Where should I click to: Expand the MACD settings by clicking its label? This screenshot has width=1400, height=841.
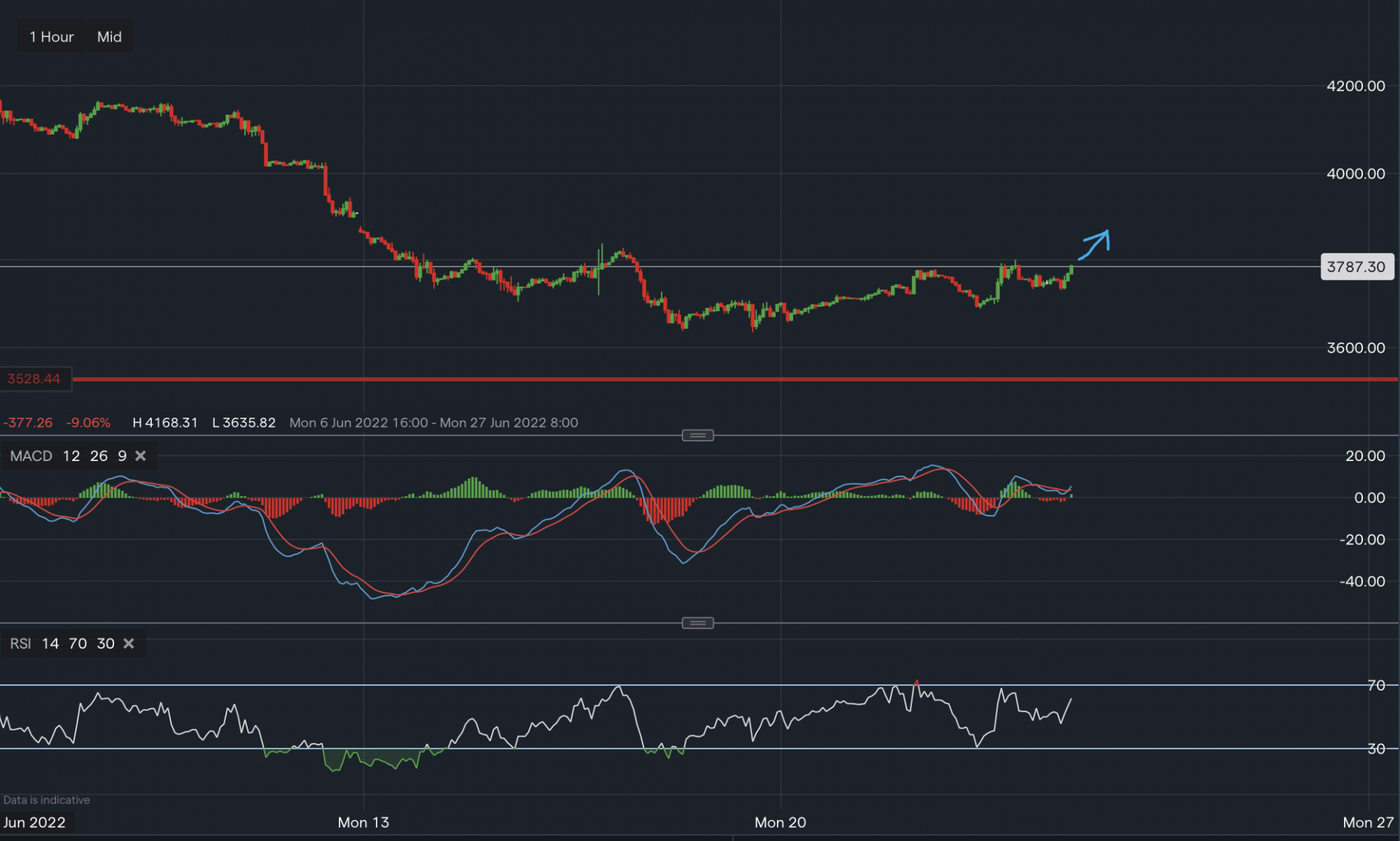31,455
